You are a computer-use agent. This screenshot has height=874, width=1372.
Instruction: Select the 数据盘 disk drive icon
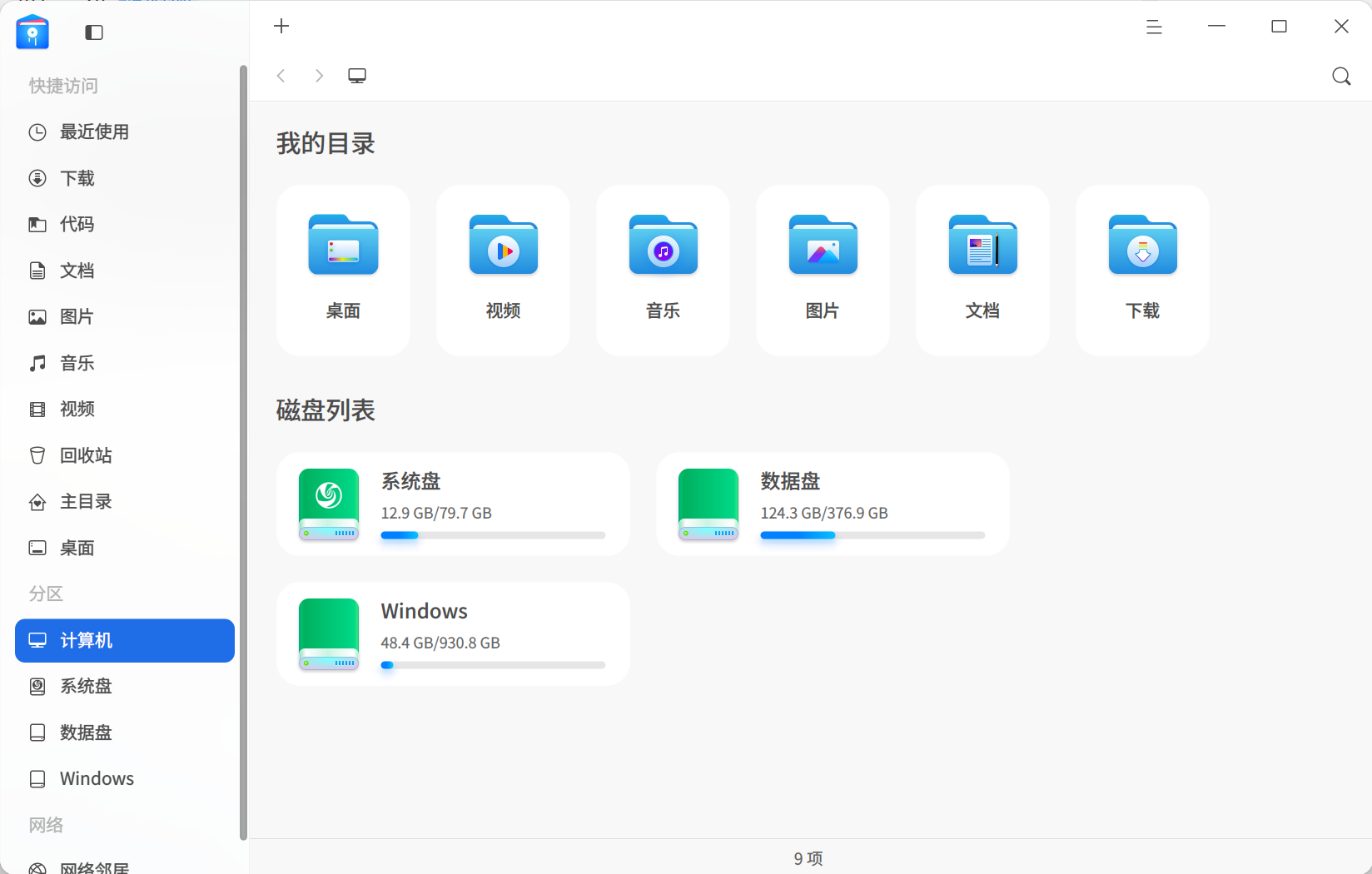[x=708, y=504]
